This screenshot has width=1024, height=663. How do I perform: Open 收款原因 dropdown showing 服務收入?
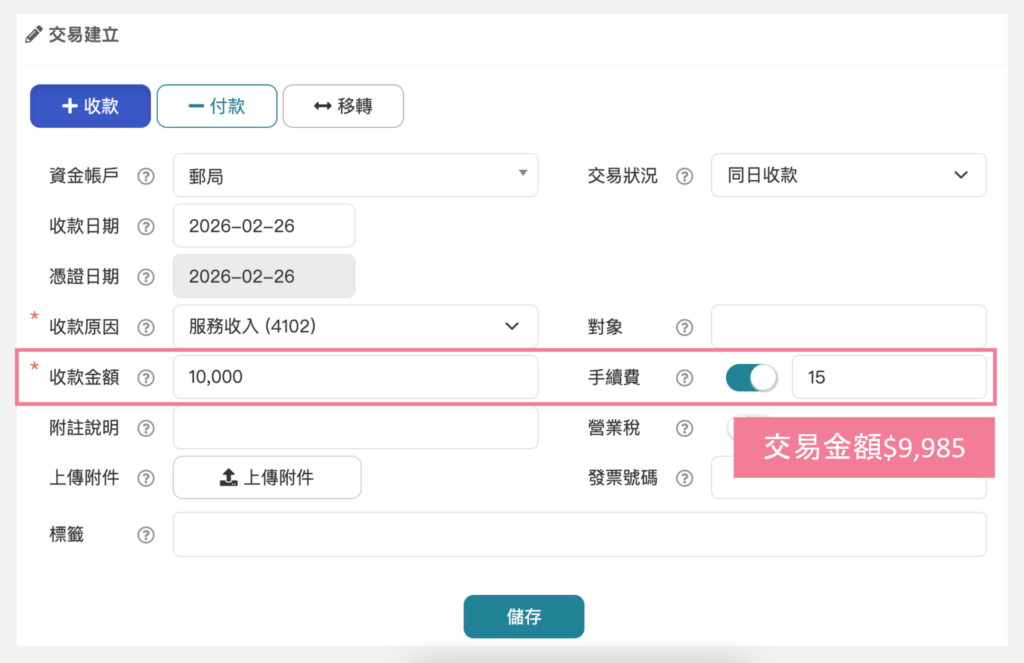pyautogui.click(x=355, y=327)
